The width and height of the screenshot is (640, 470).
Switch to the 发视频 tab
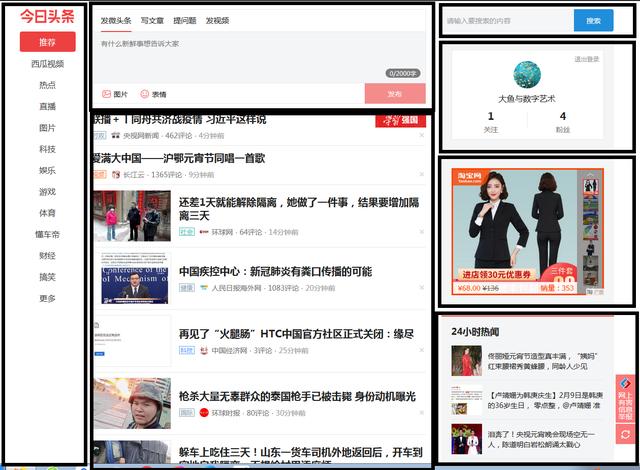(x=217, y=21)
